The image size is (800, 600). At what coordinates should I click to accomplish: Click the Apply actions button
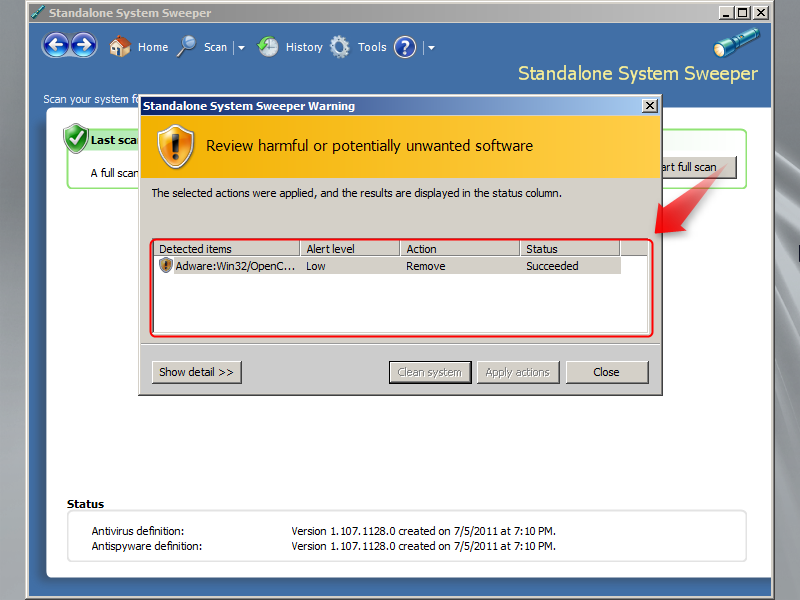point(518,372)
